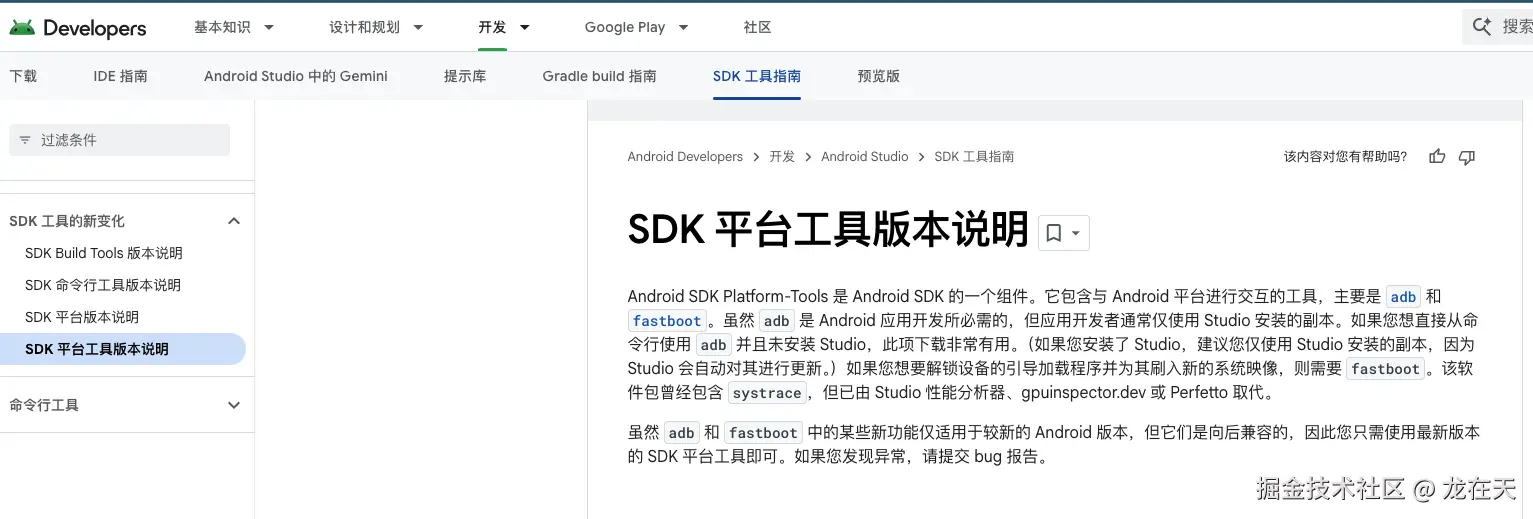
Task: Switch to the 下载 tab
Action: (23, 76)
